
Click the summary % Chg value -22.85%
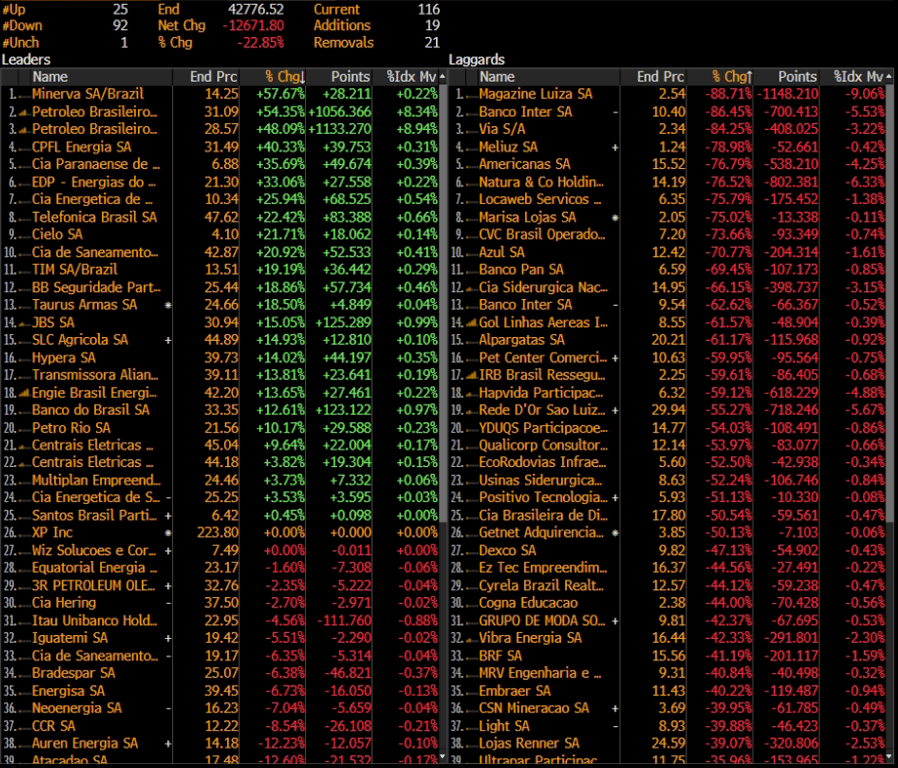click(x=261, y=43)
